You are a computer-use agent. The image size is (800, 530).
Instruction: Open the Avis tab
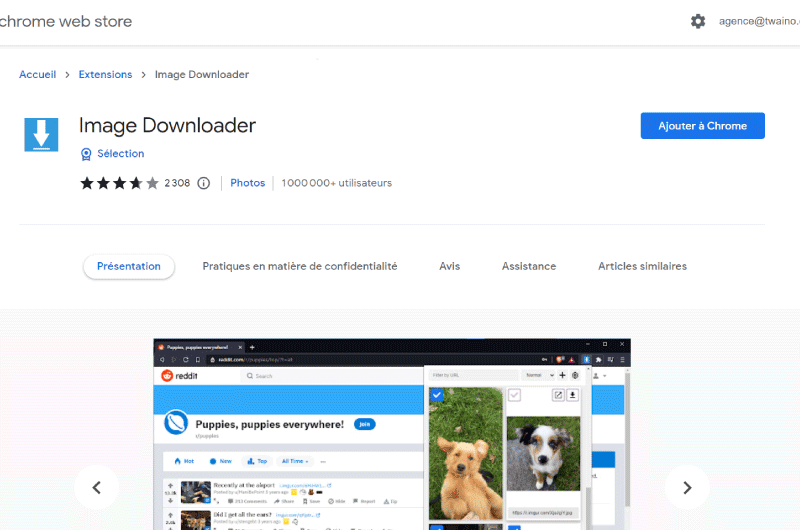click(x=449, y=266)
